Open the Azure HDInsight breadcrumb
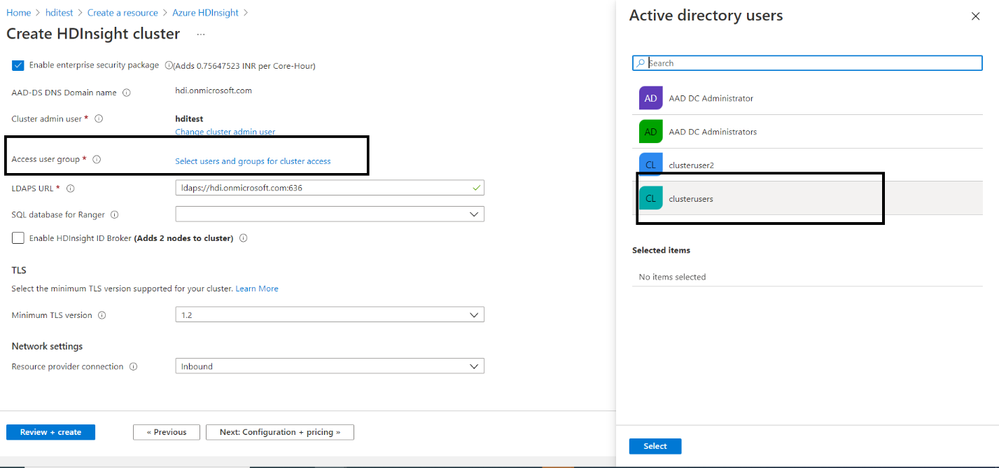 206,12
